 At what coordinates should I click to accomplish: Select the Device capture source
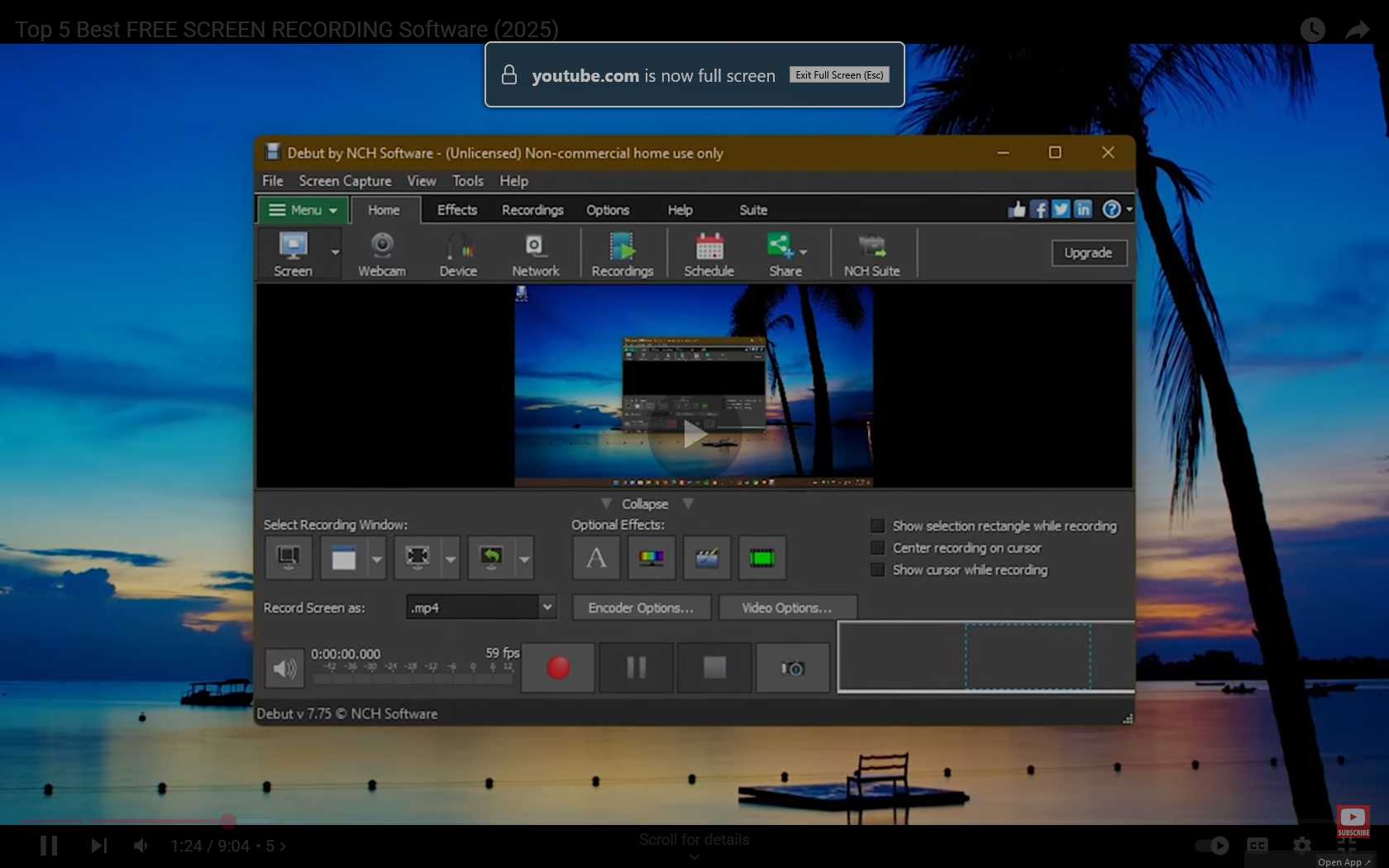pyautogui.click(x=458, y=254)
